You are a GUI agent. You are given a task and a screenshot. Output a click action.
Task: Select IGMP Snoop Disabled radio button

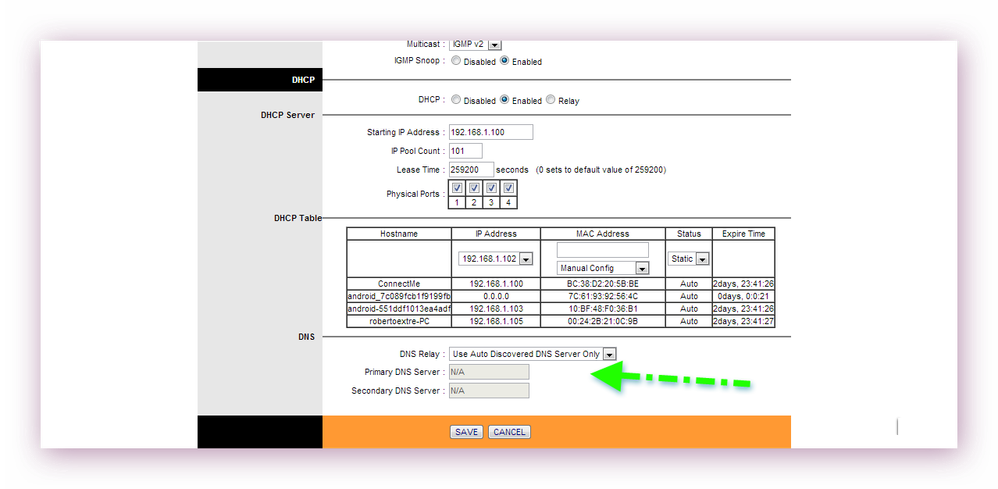tap(456, 61)
